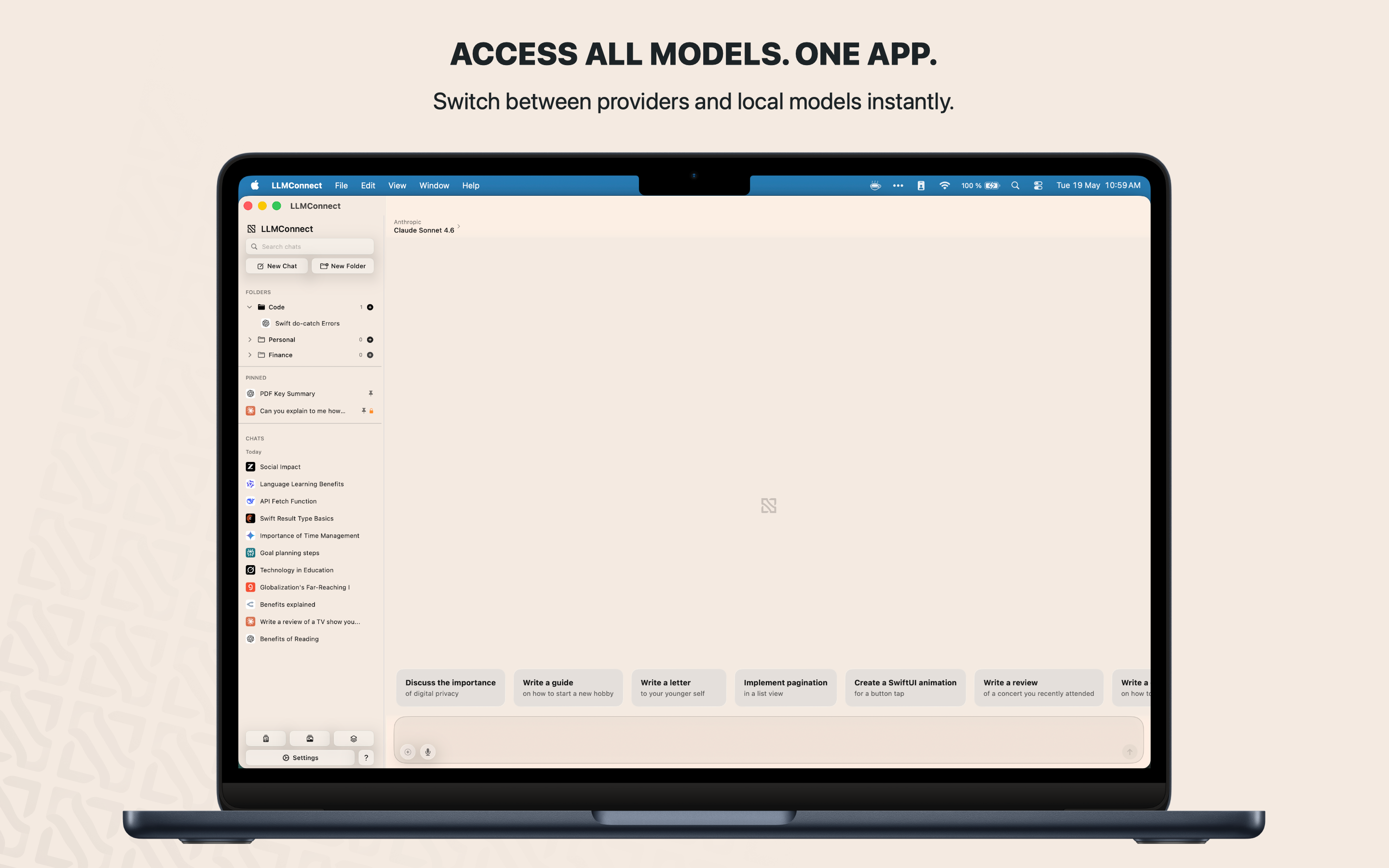Click the icon beside Social Impact chat

tap(251, 467)
